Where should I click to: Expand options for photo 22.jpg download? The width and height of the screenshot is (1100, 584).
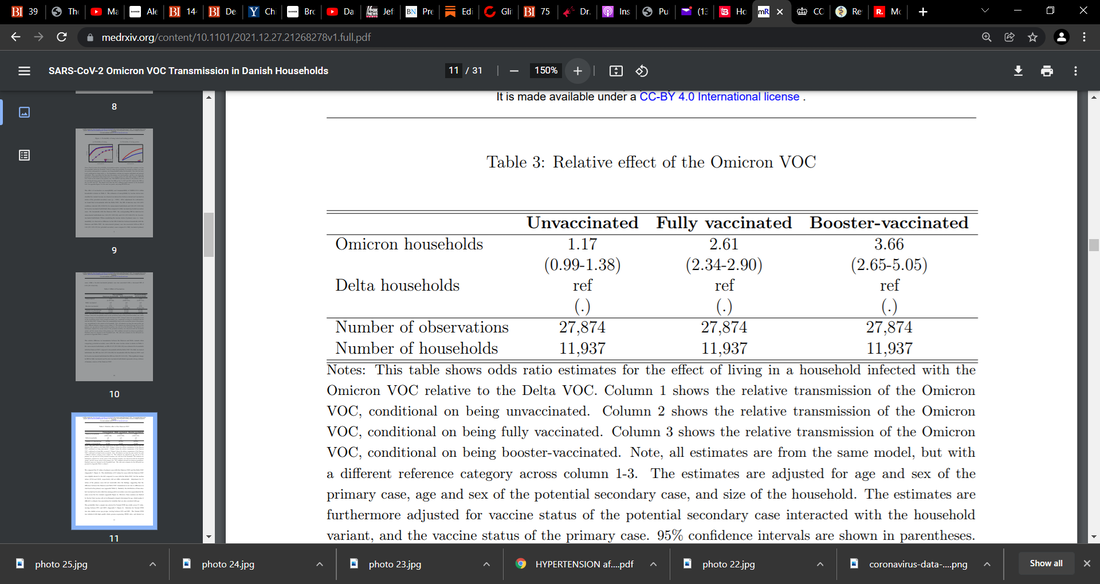[x=819, y=564]
